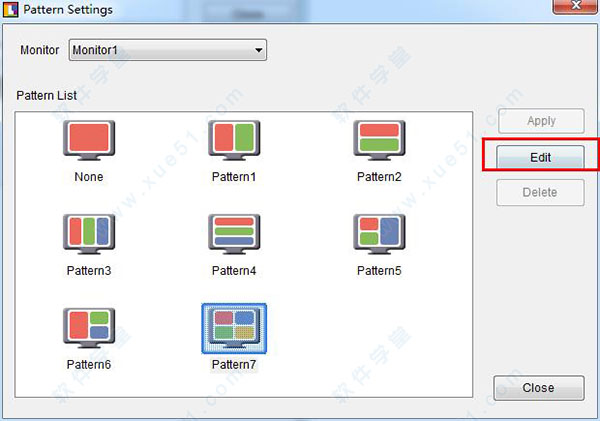Viewport: 600px width, 421px height.
Task: Close the dialog with the Close button
Action: coord(539,388)
